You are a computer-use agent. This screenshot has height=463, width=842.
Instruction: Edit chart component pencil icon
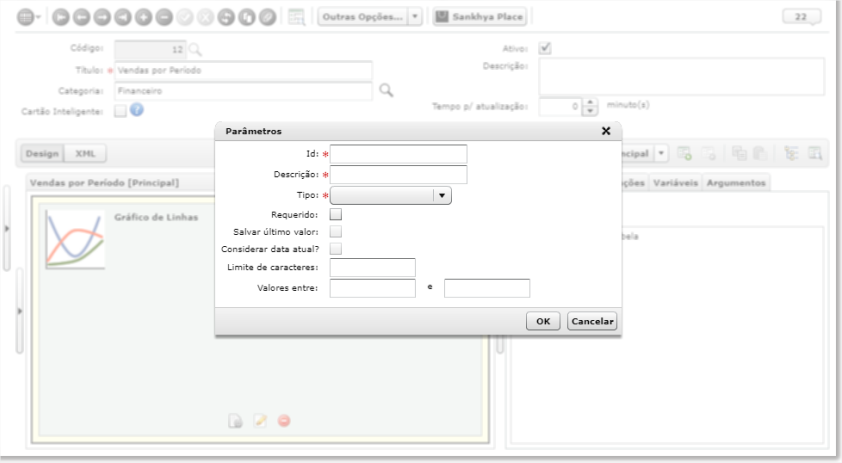[x=260, y=421]
